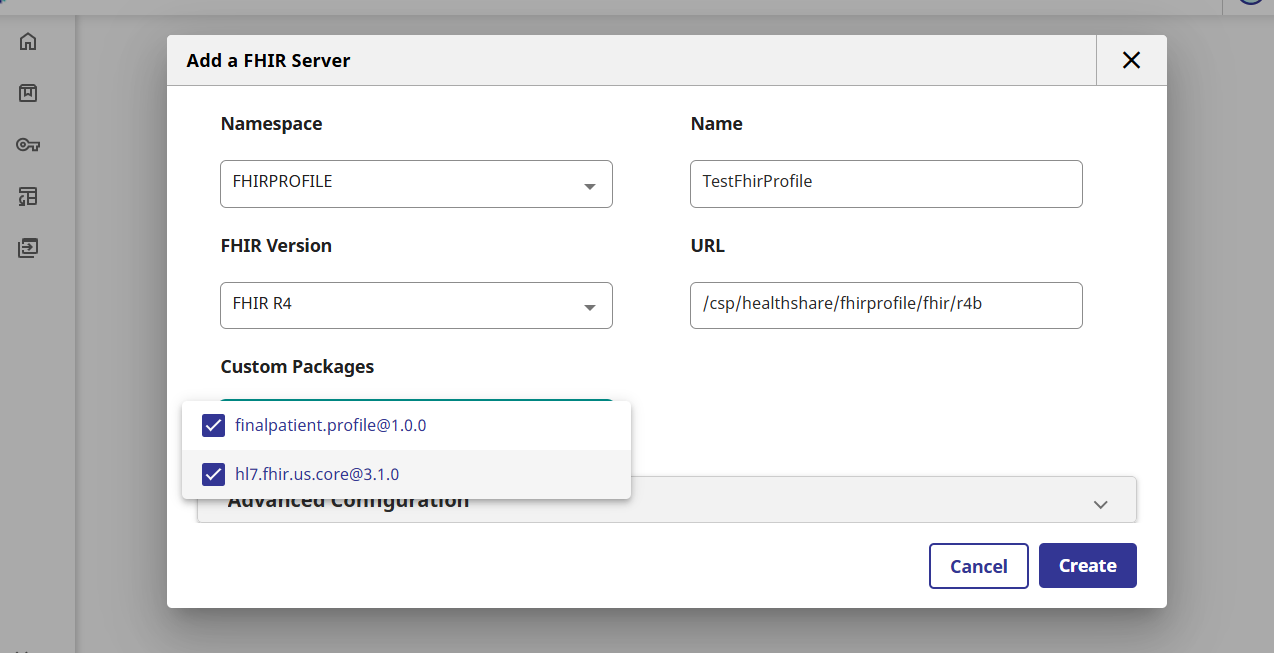Image resolution: width=1274 pixels, height=653 pixels.
Task: Focus the URL input field
Action: tap(886, 305)
